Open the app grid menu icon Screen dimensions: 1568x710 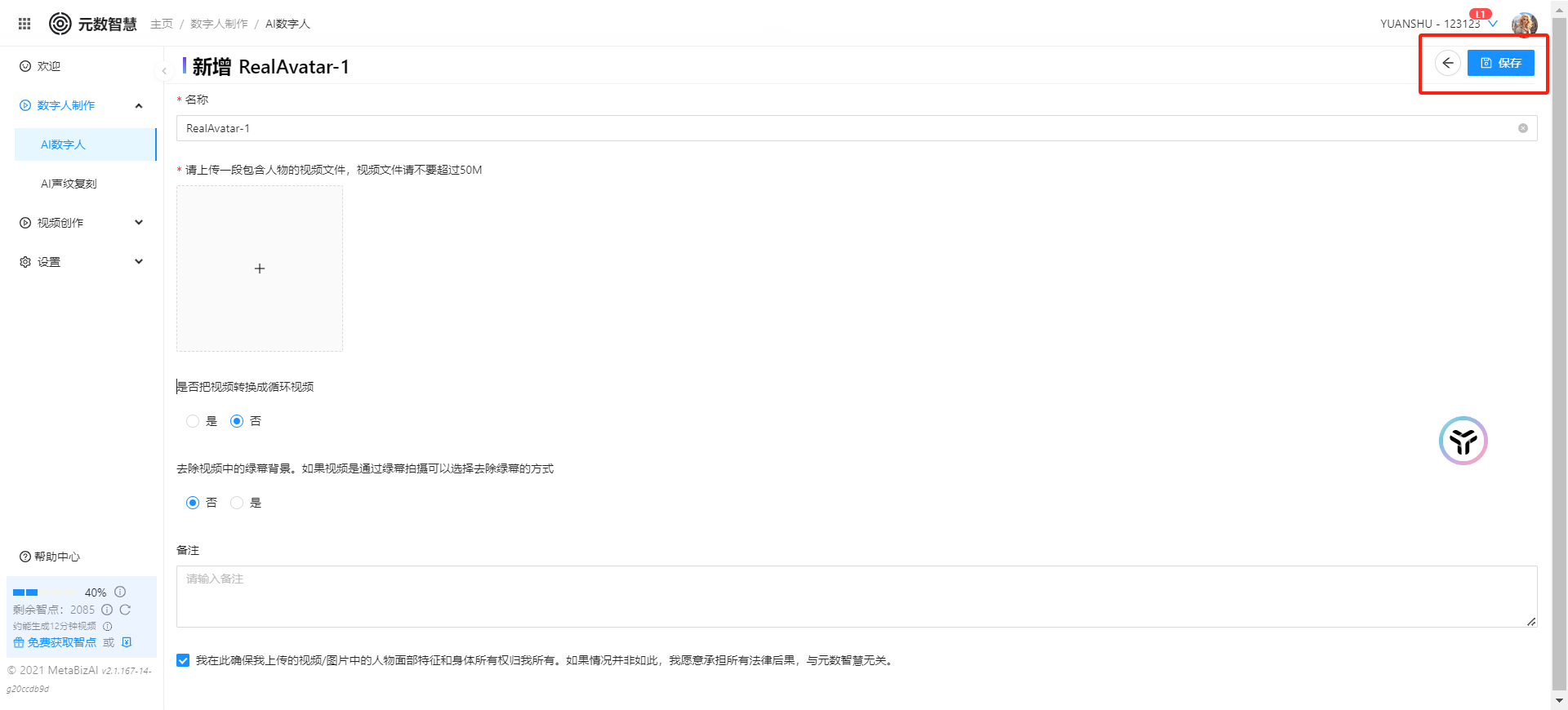pyautogui.click(x=24, y=24)
